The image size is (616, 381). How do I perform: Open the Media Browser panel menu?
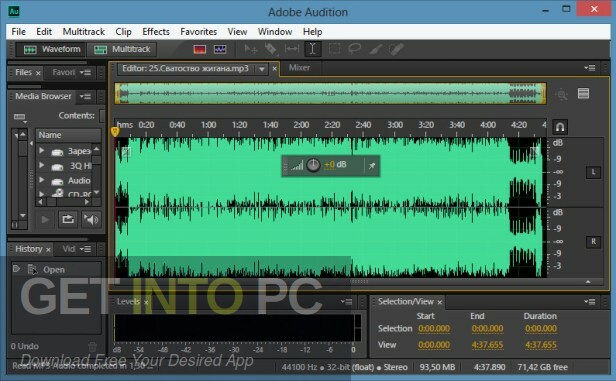pyautogui.click(x=85, y=96)
